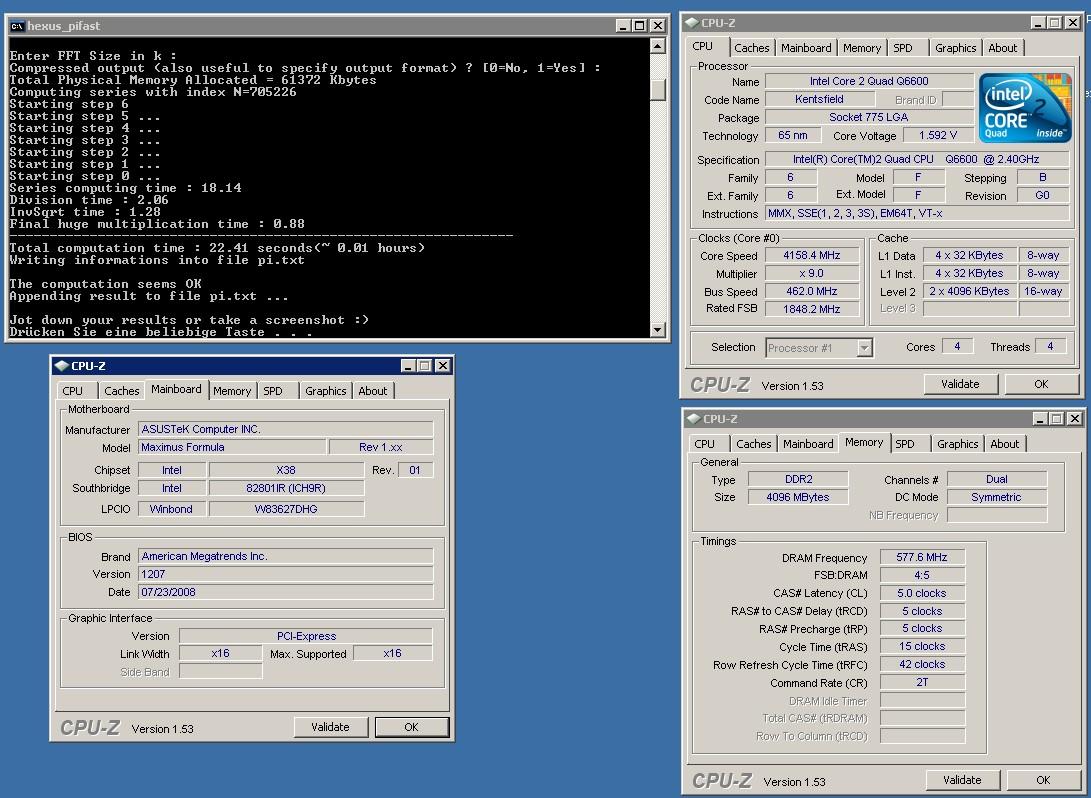Click the Intel Core 2 Quad logo
1091x798 pixels.
[x=1024, y=108]
